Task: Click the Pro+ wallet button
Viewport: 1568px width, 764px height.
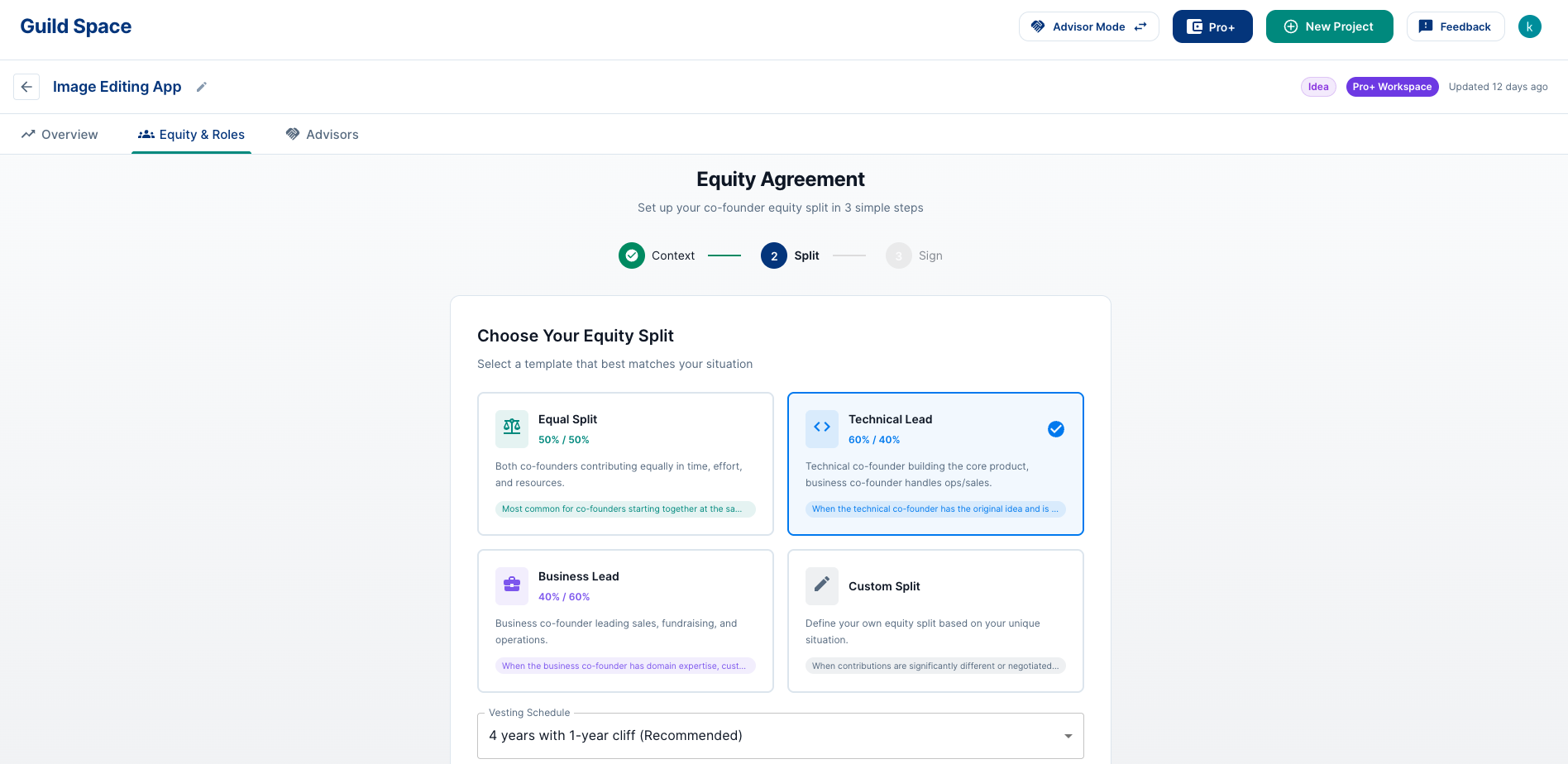Action: 1212,26
